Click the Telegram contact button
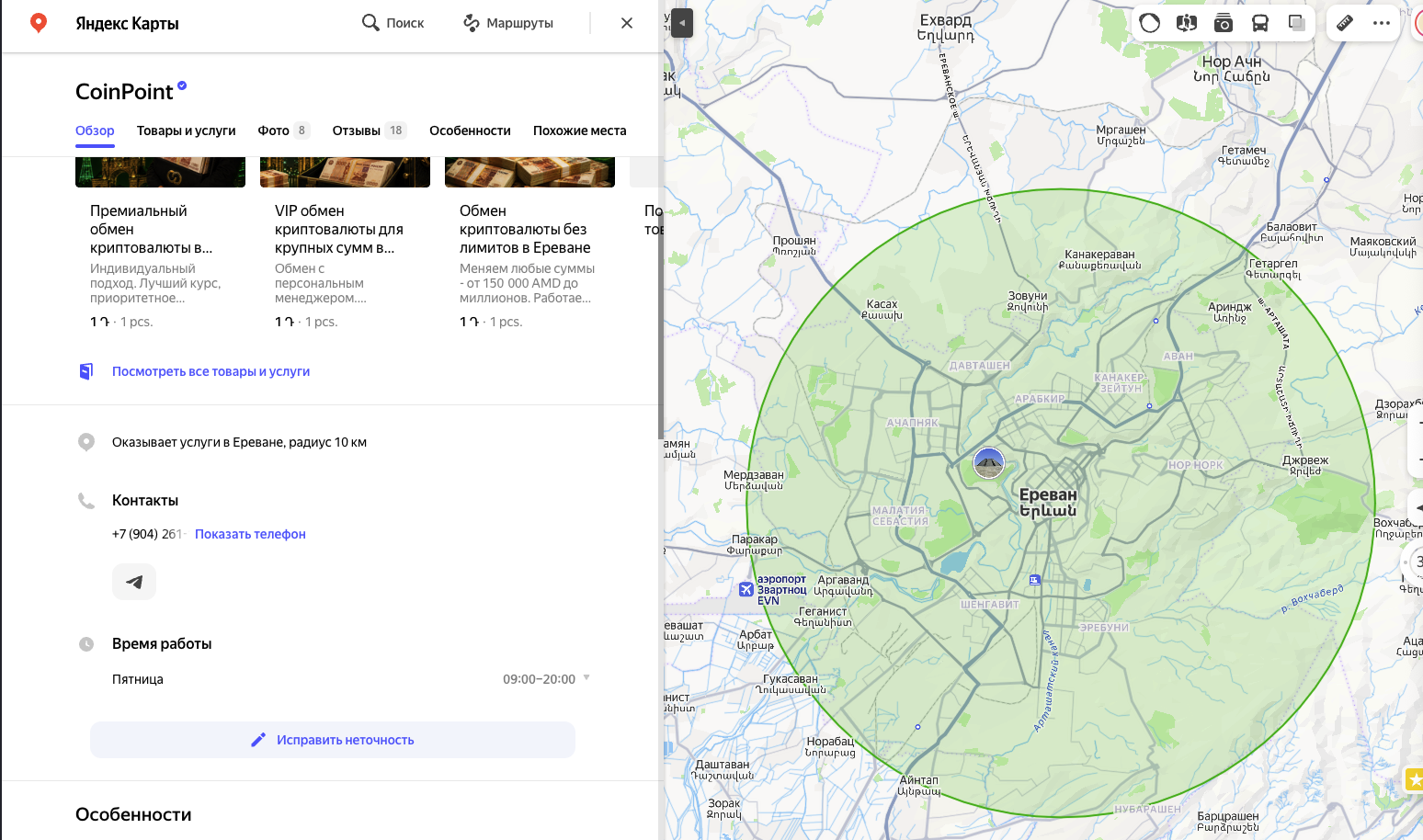The height and width of the screenshot is (840, 1423). (x=134, y=582)
